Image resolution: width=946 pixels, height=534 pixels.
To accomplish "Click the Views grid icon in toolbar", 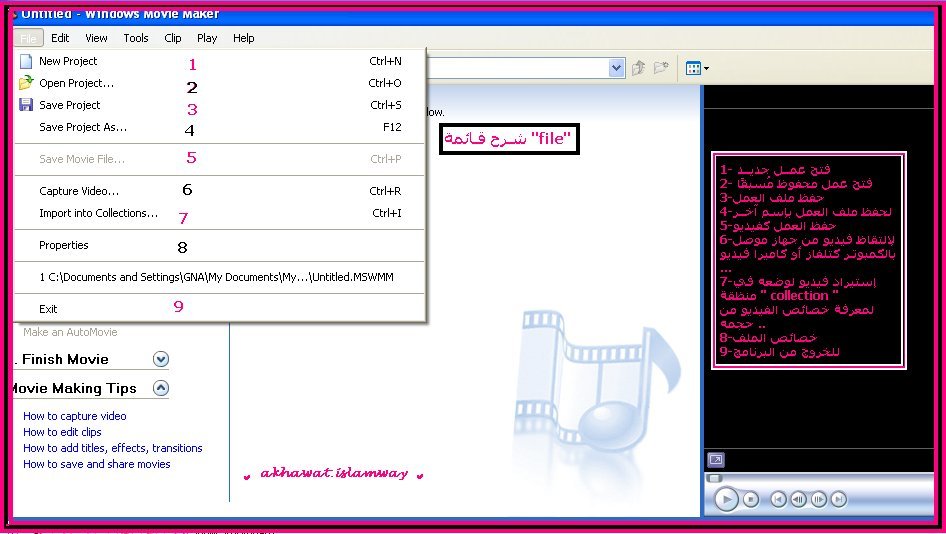I will pyautogui.click(x=693, y=68).
